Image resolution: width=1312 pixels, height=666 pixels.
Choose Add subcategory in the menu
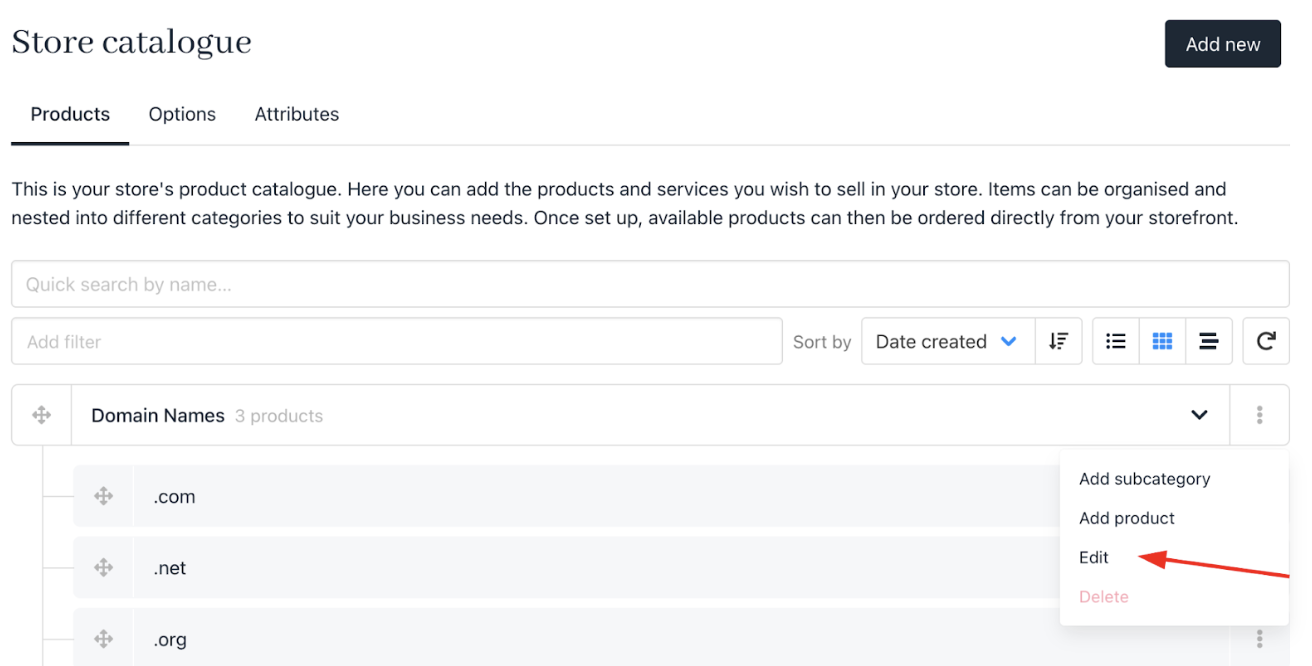pyautogui.click(x=1145, y=479)
